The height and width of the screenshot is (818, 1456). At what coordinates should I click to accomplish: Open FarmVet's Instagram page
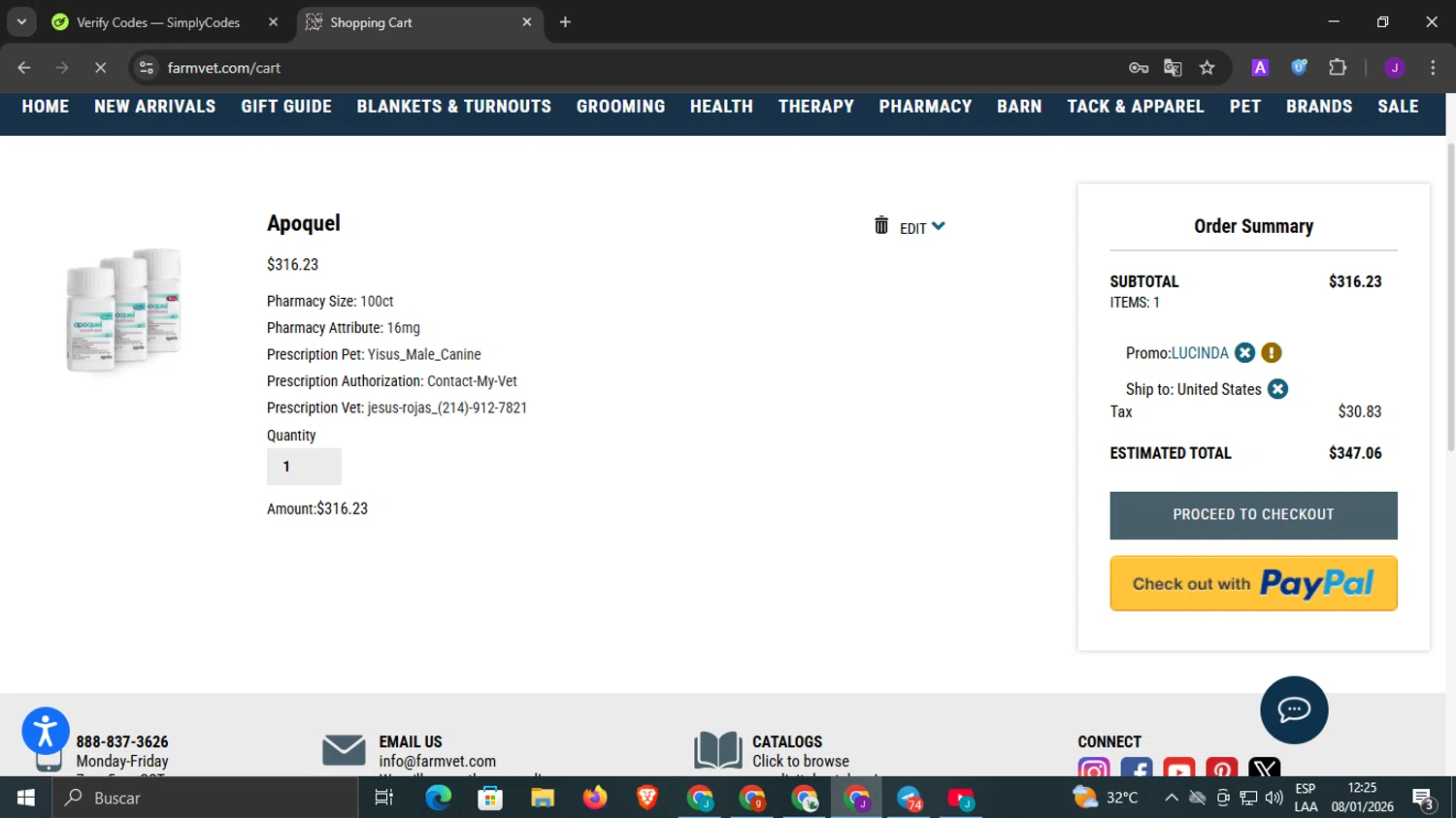click(1094, 767)
